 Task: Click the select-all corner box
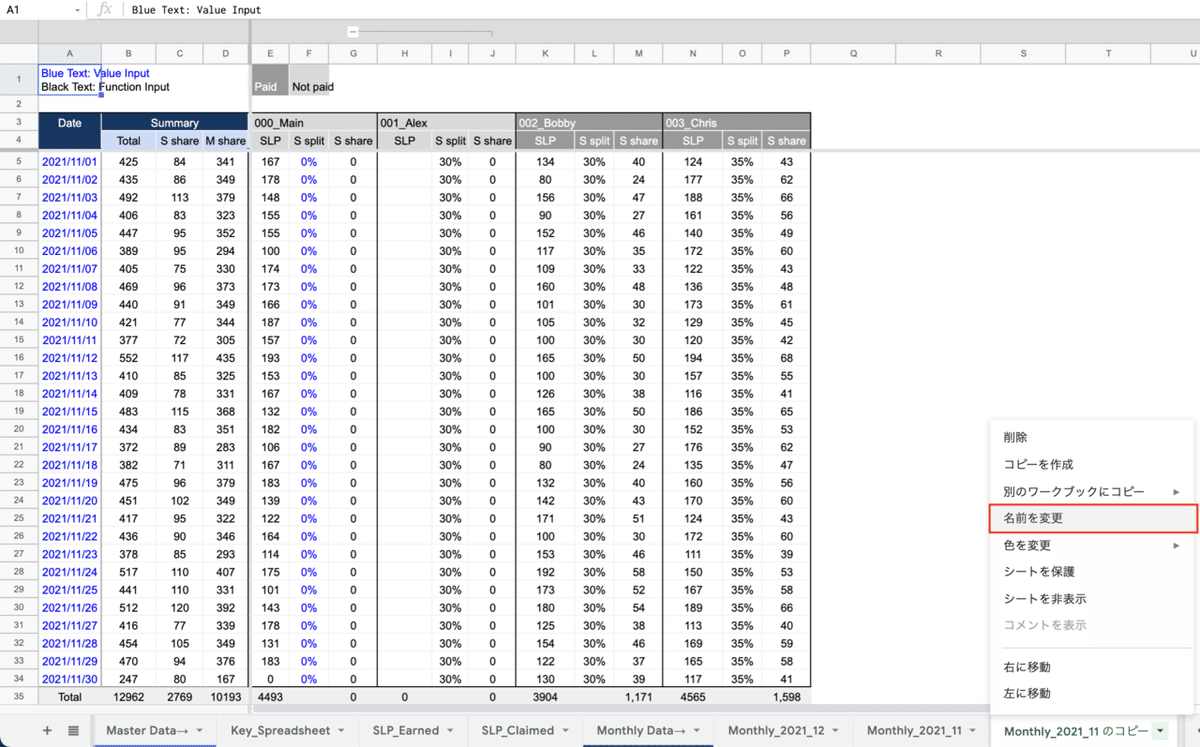click(x=19, y=53)
